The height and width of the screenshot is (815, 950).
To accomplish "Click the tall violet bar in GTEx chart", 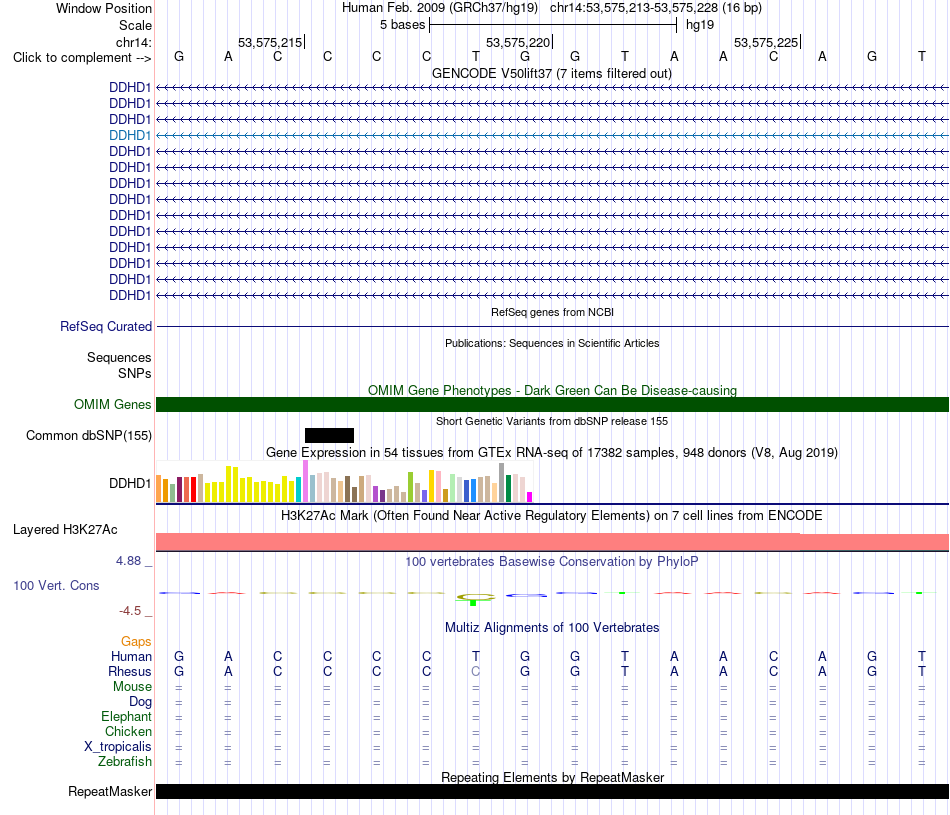I will [306, 481].
